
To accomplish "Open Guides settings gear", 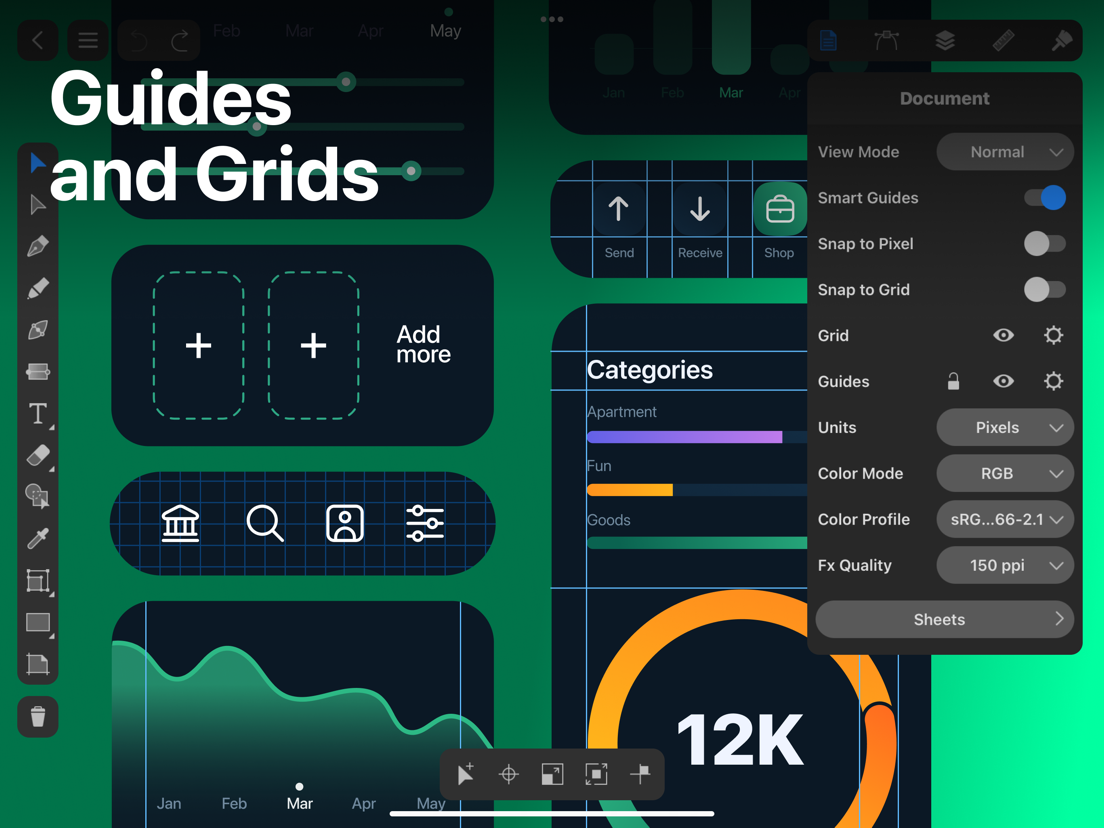I will tap(1053, 381).
